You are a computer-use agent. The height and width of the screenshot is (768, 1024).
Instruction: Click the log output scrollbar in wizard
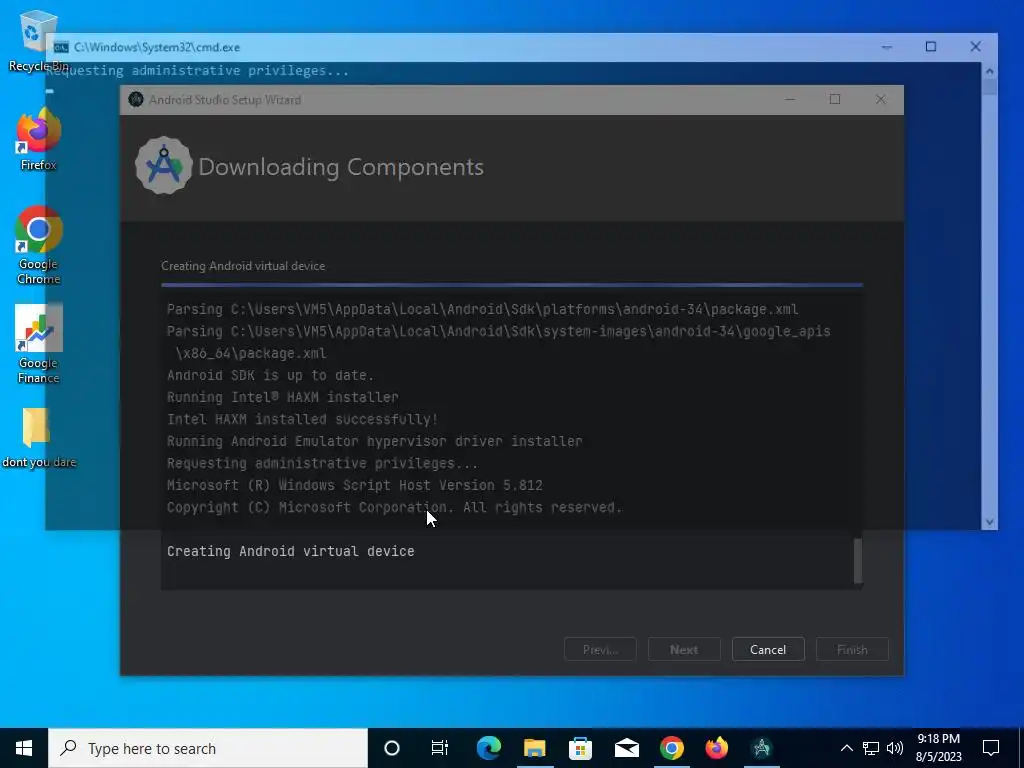coord(858,560)
